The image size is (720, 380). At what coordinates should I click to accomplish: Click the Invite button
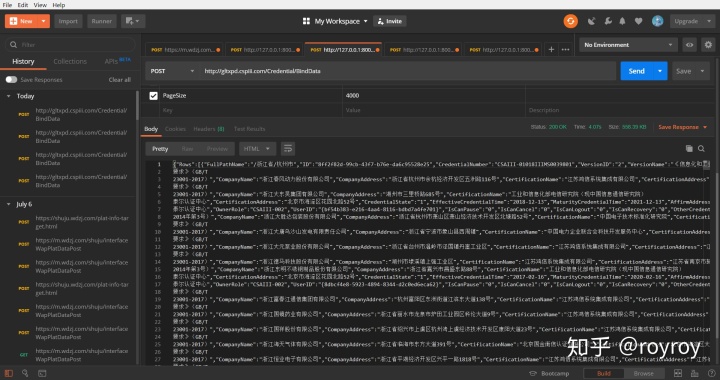(390, 21)
